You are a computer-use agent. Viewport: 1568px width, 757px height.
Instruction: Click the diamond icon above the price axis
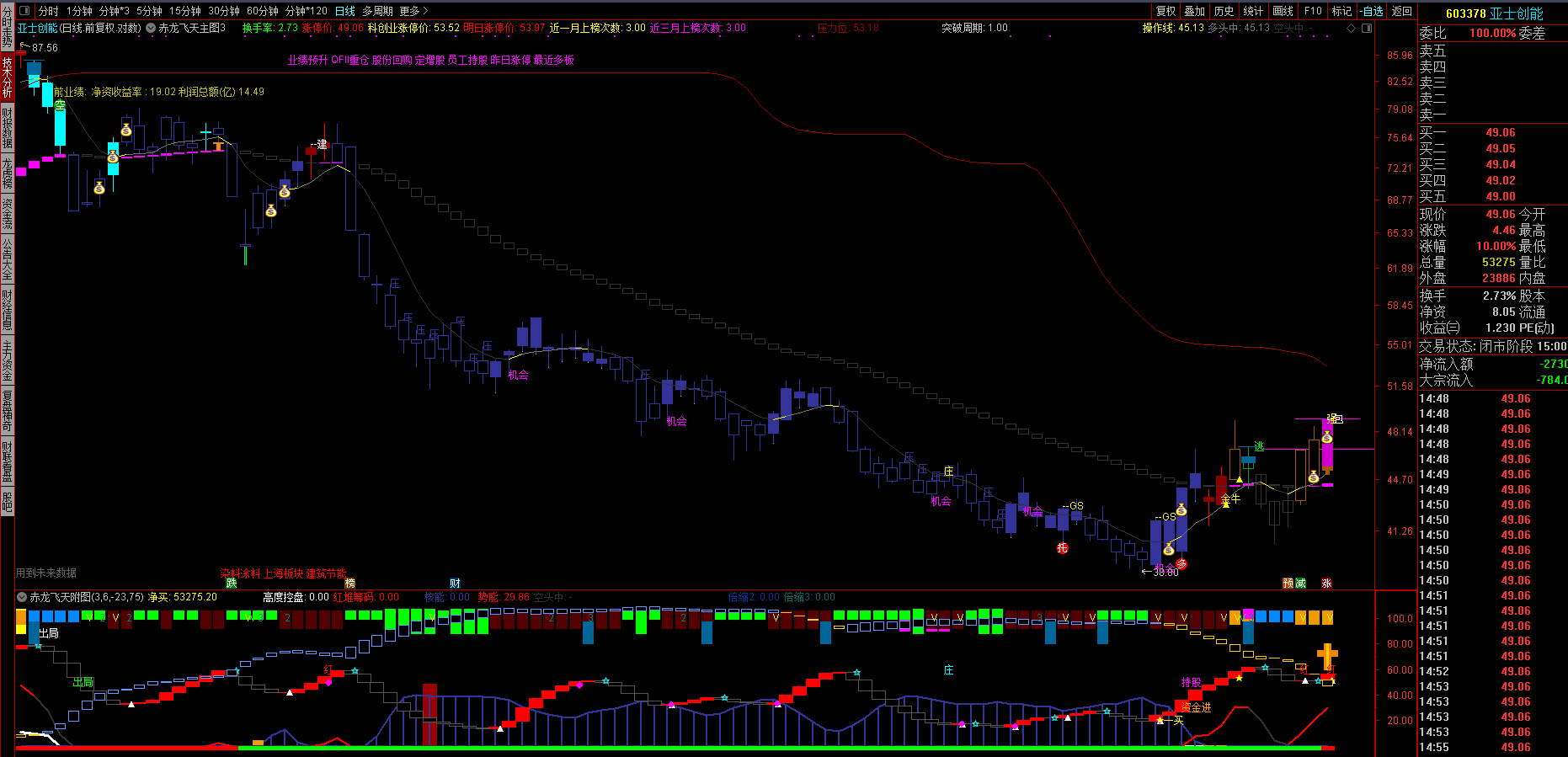pos(1352,28)
